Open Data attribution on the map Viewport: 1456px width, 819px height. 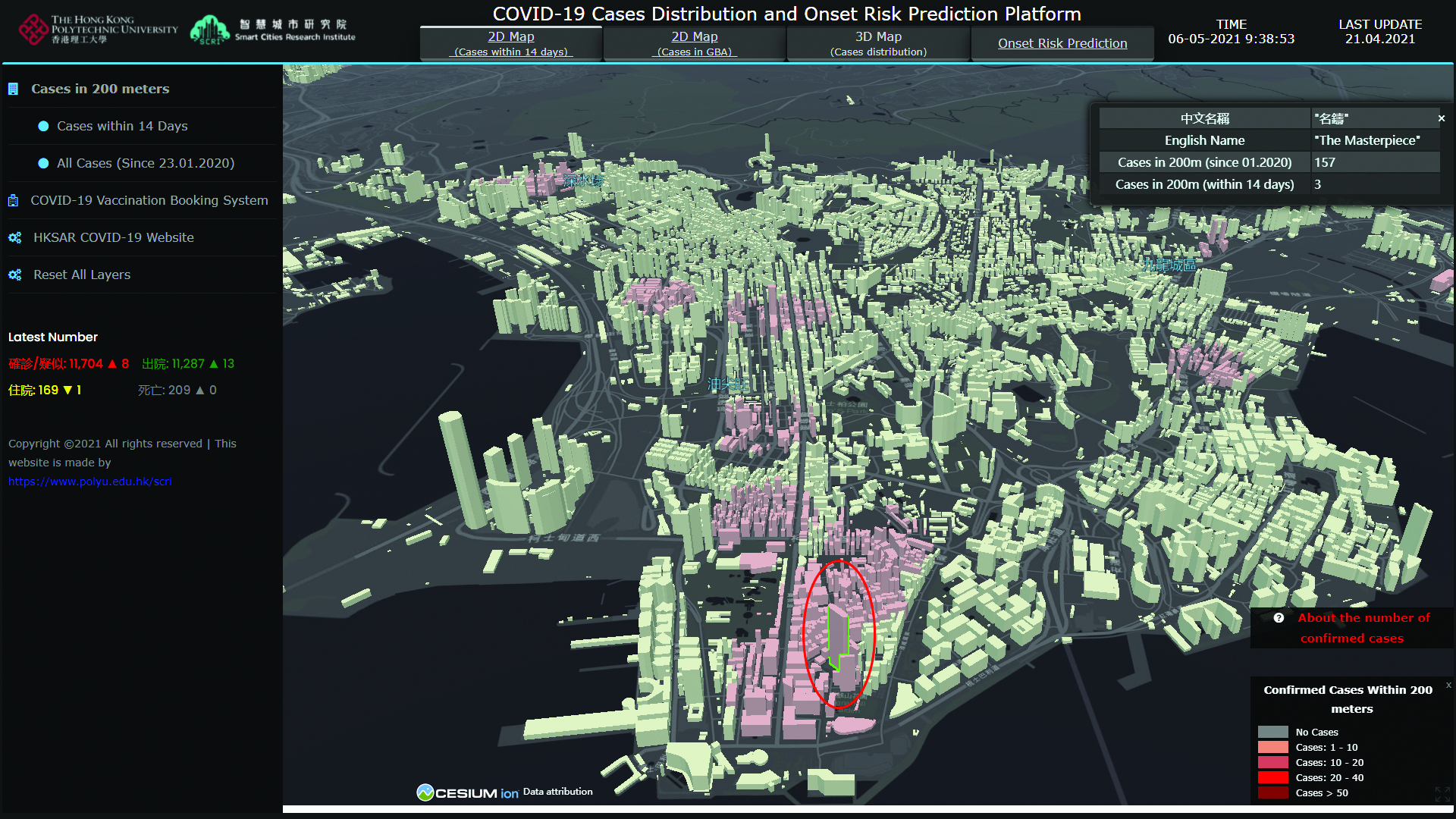(557, 792)
